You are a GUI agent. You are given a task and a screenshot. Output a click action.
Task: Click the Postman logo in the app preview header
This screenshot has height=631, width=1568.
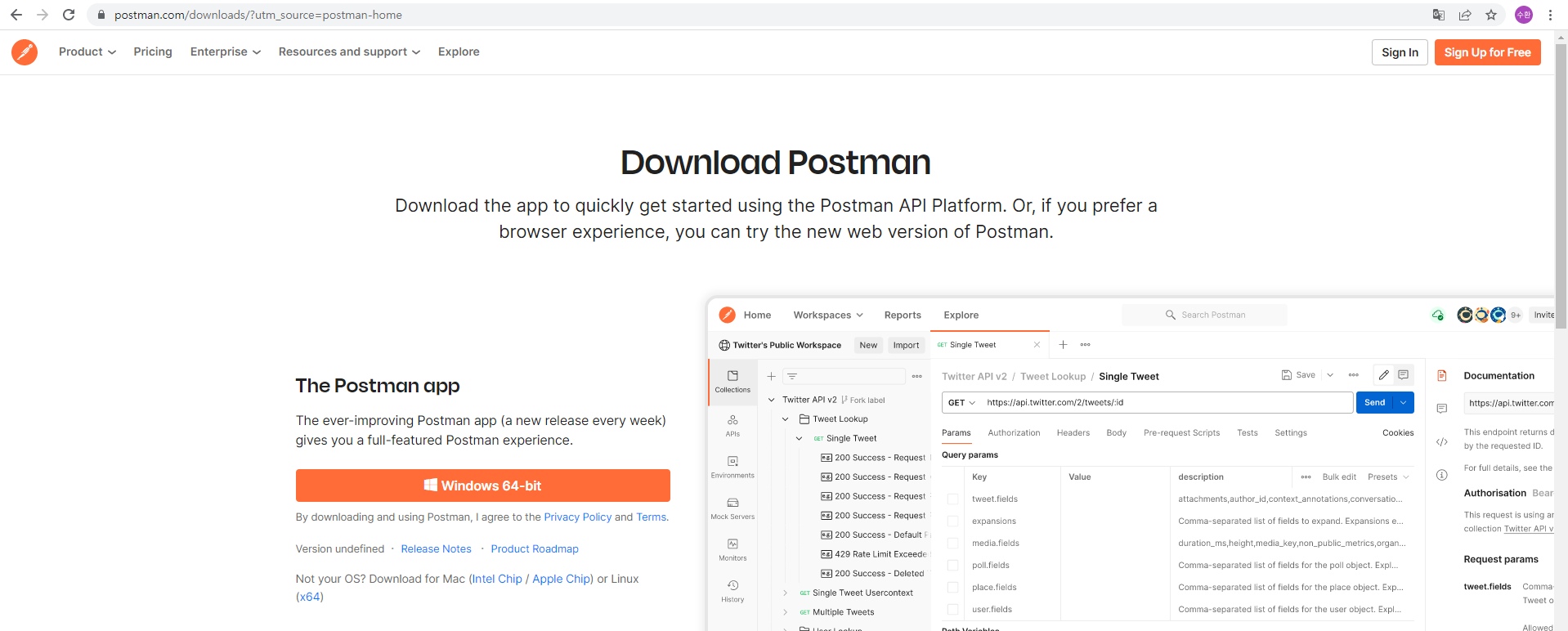tap(727, 315)
